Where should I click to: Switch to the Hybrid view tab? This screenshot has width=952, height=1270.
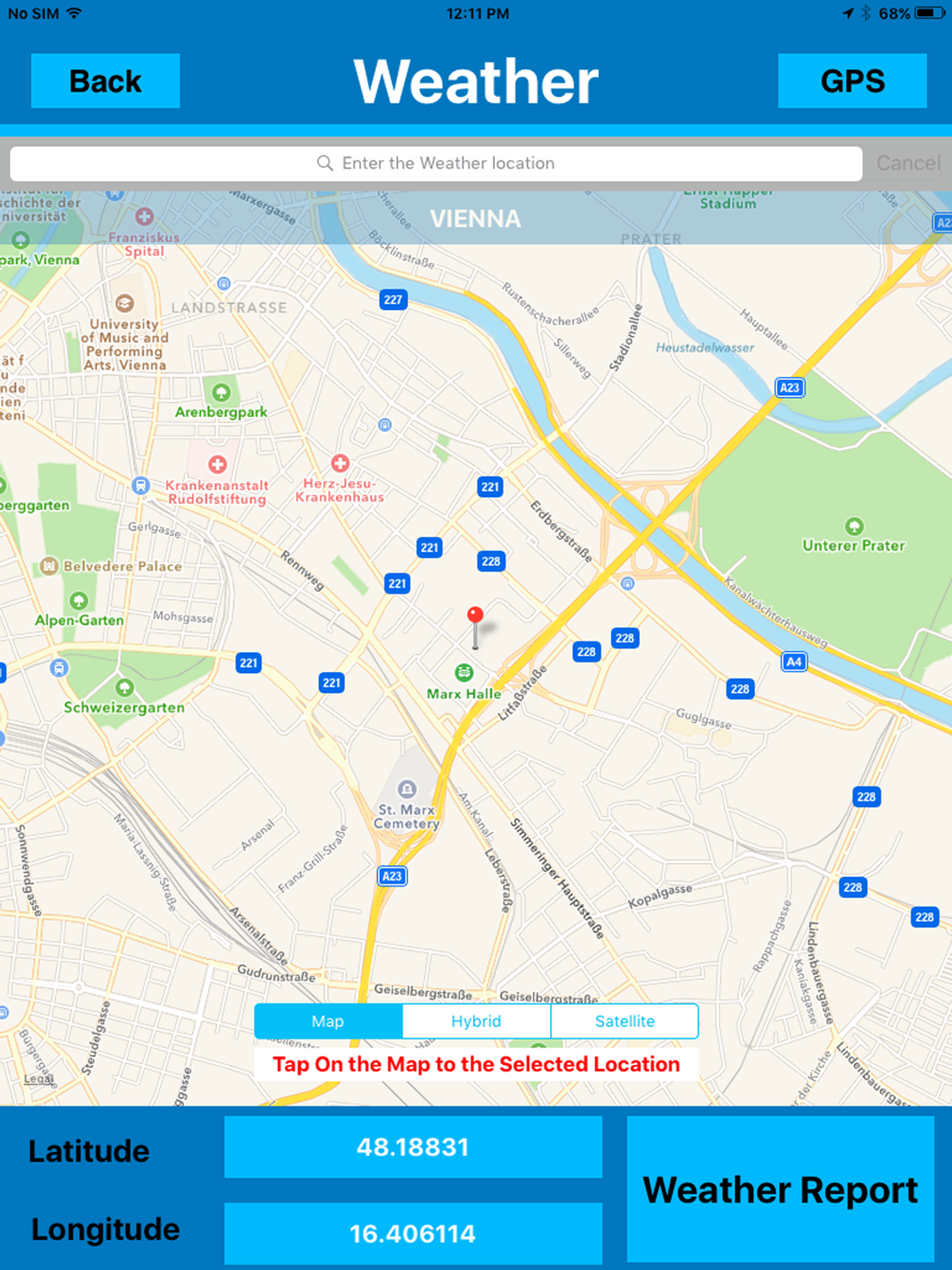click(x=476, y=1021)
